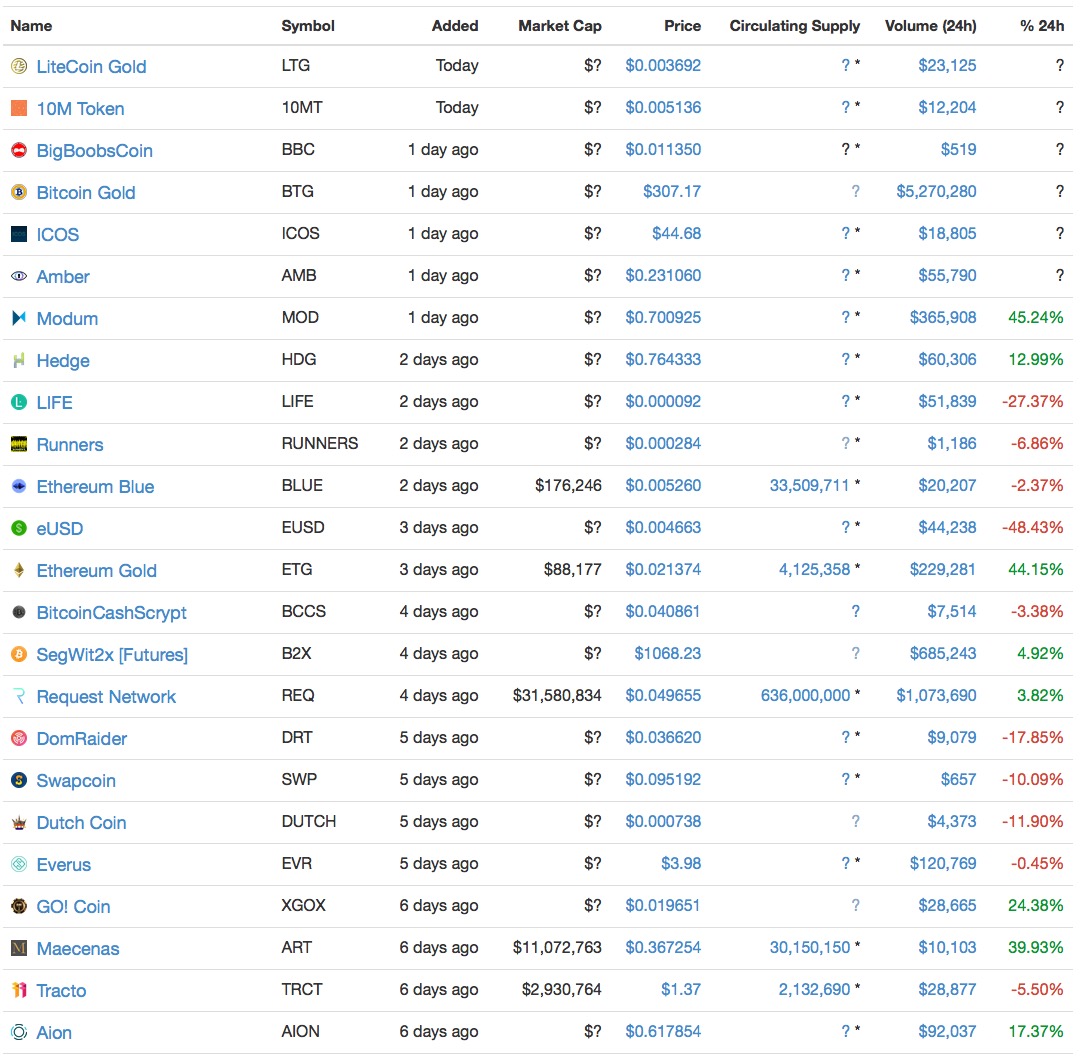The image size is (1081, 1056).
Task: Sort by the Symbol column header
Action: click(x=307, y=26)
